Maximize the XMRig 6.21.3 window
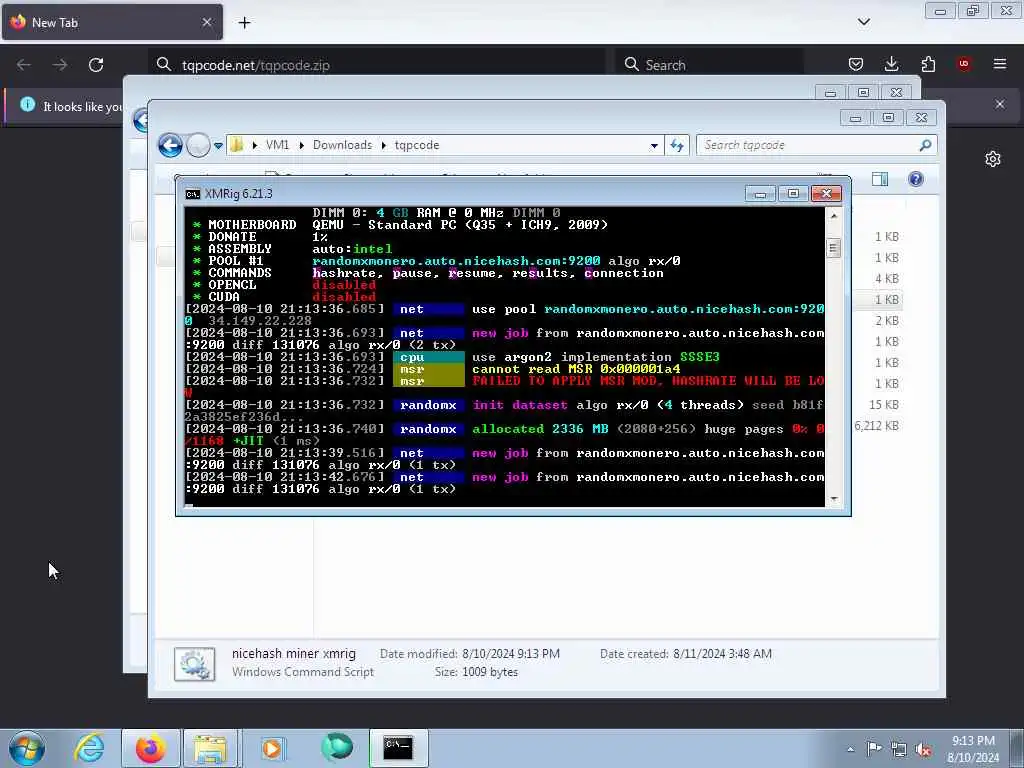This screenshot has width=1024, height=768. tap(793, 194)
